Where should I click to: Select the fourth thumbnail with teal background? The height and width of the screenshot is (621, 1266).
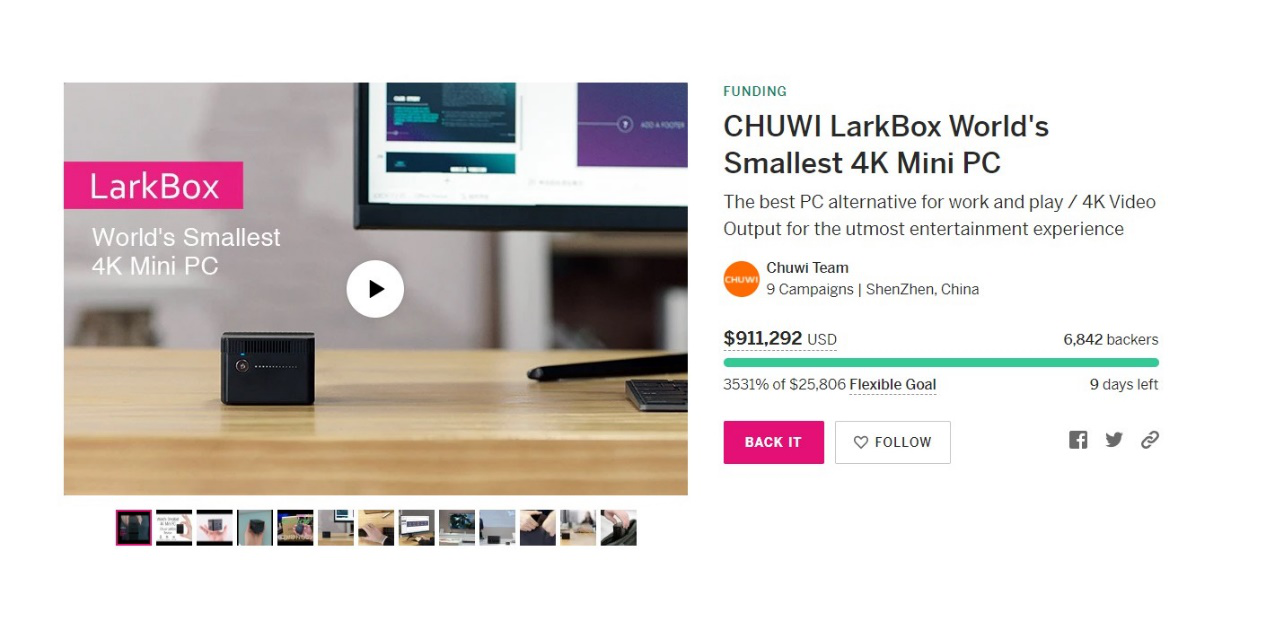click(x=255, y=528)
